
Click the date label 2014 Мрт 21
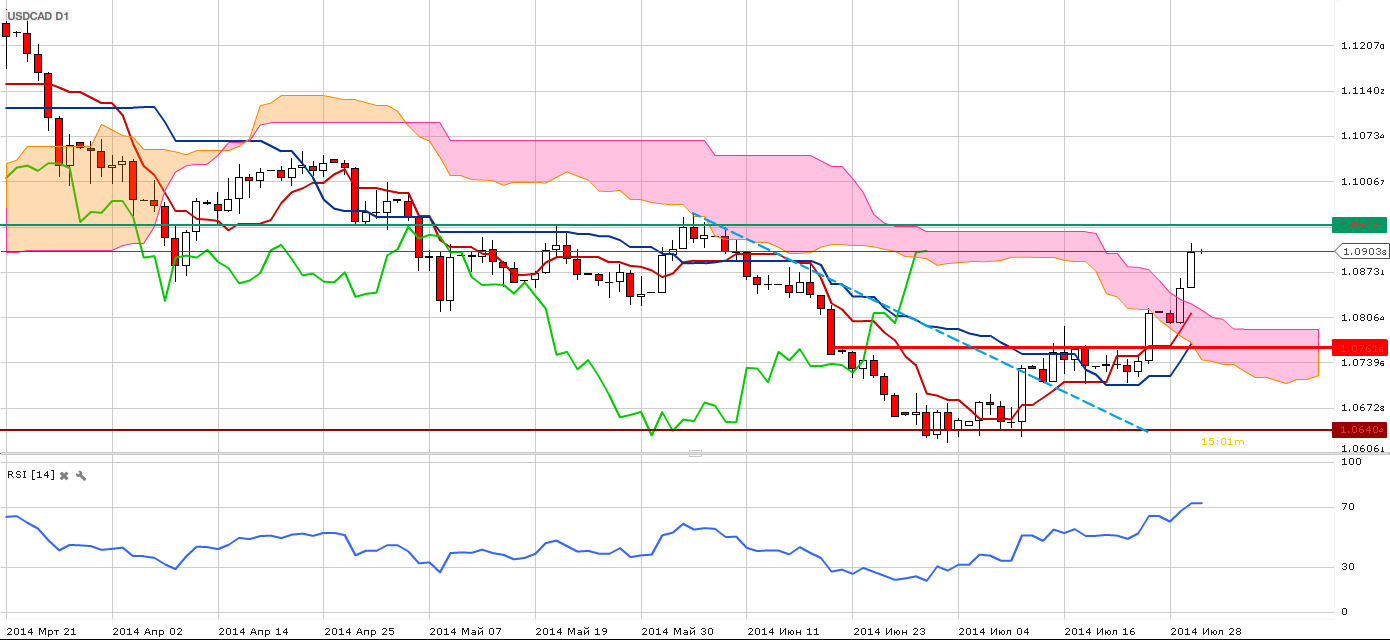click(x=41, y=631)
